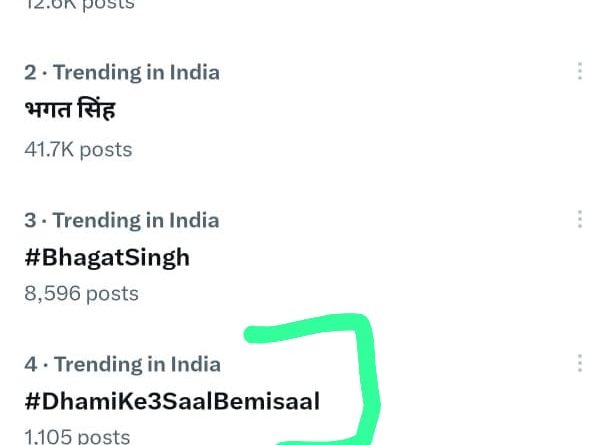Click the 41.7K posts count
Screen dimensions: 610x445
click(x=78, y=149)
